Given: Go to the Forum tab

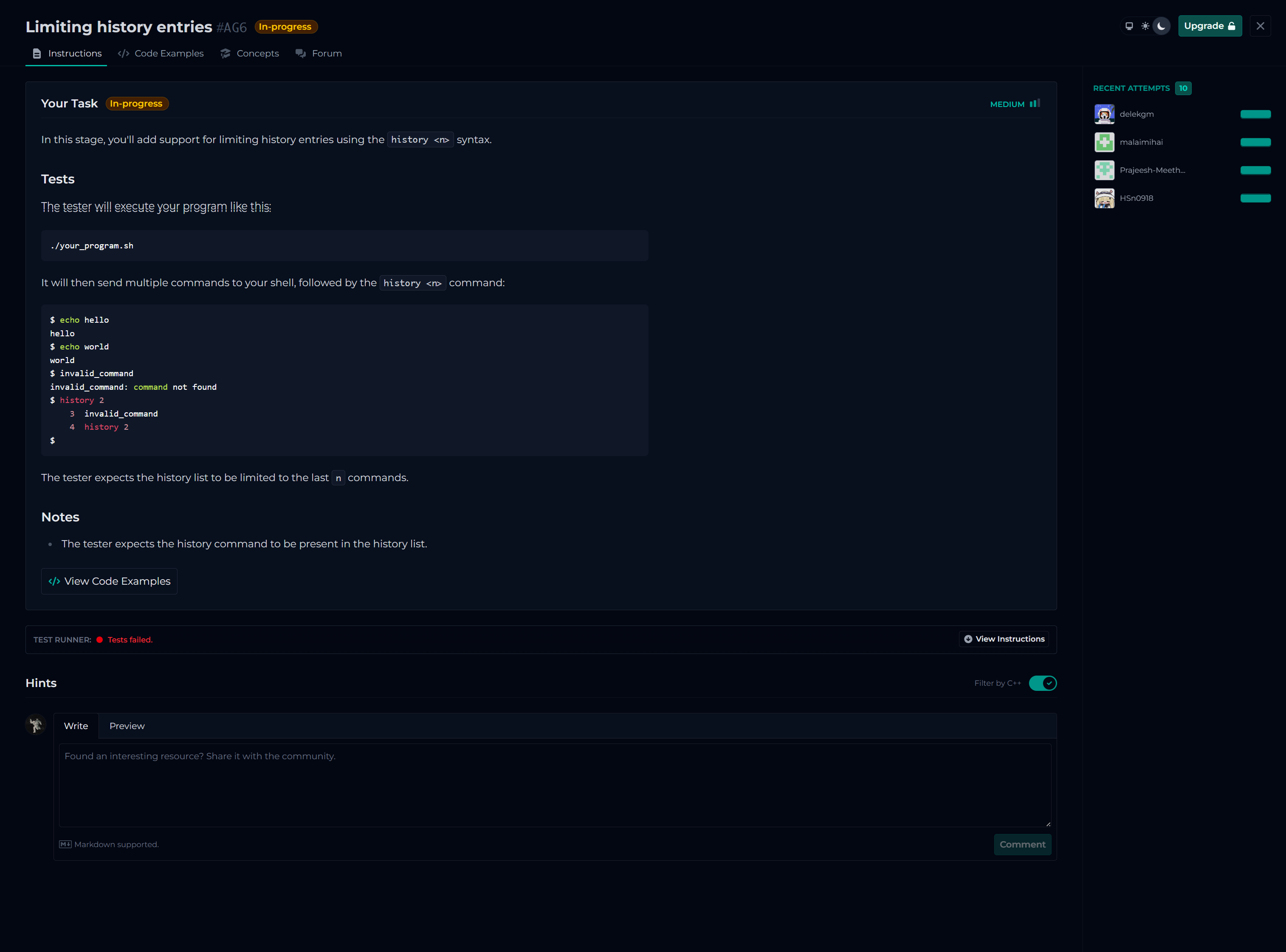Looking at the screenshot, I should (x=319, y=54).
